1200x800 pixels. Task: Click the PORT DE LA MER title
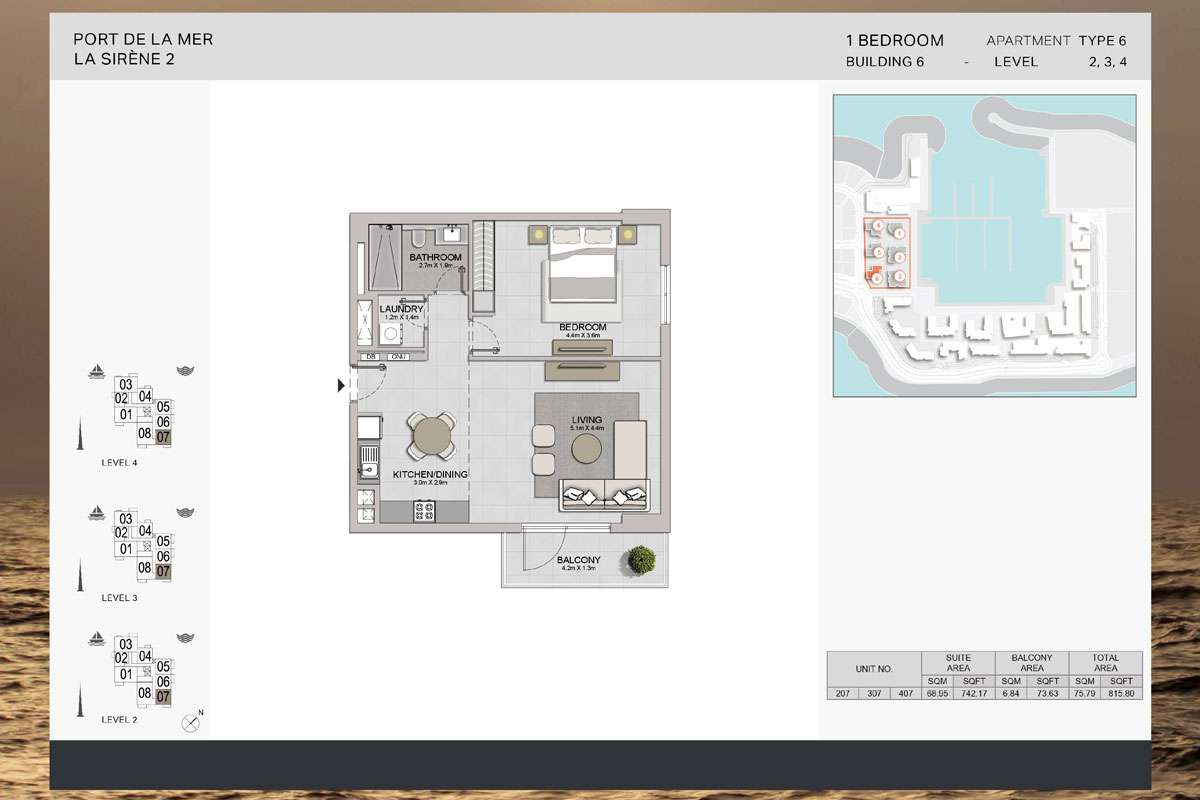pyautogui.click(x=143, y=40)
